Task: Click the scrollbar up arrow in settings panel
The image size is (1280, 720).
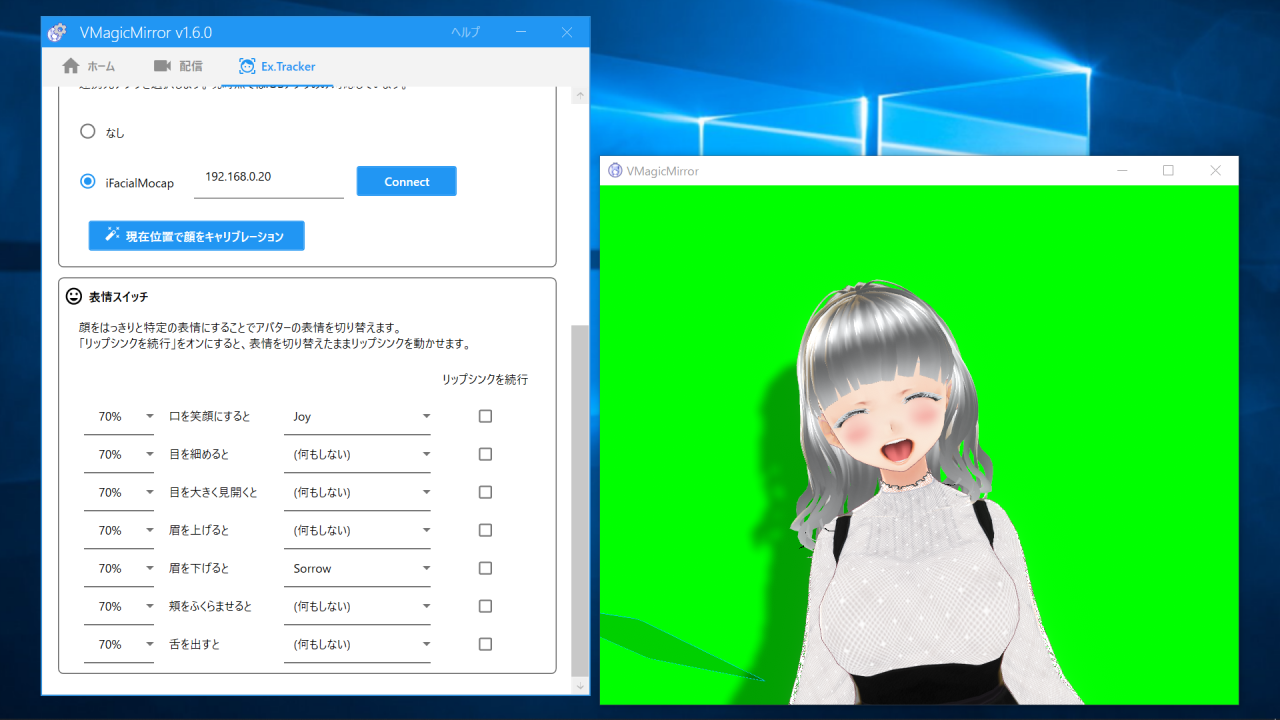Action: [x=579, y=96]
